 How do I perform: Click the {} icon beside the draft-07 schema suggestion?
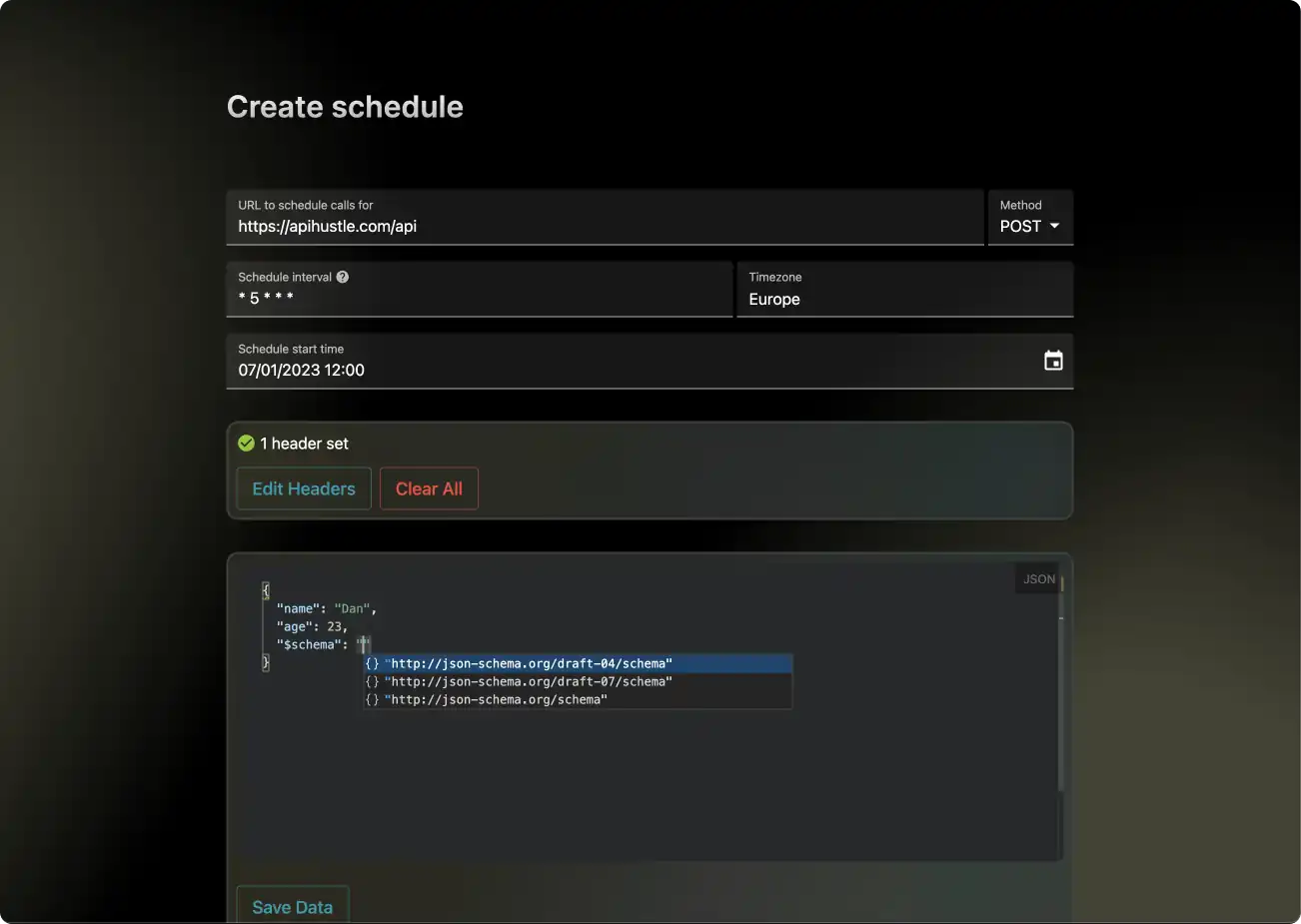pos(372,681)
